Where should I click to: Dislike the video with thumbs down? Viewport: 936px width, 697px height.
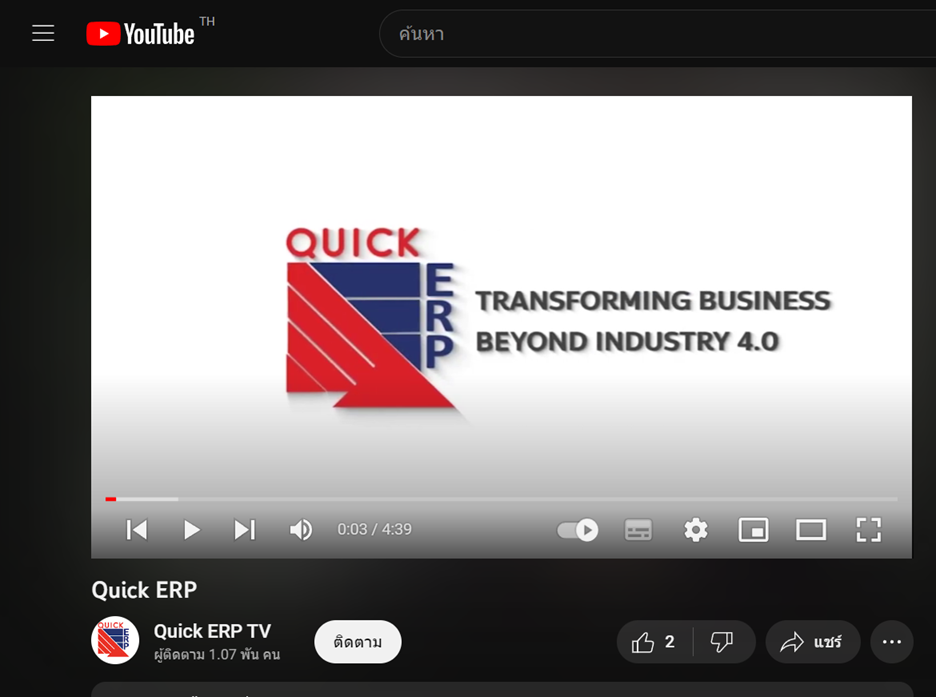pos(722,642)
